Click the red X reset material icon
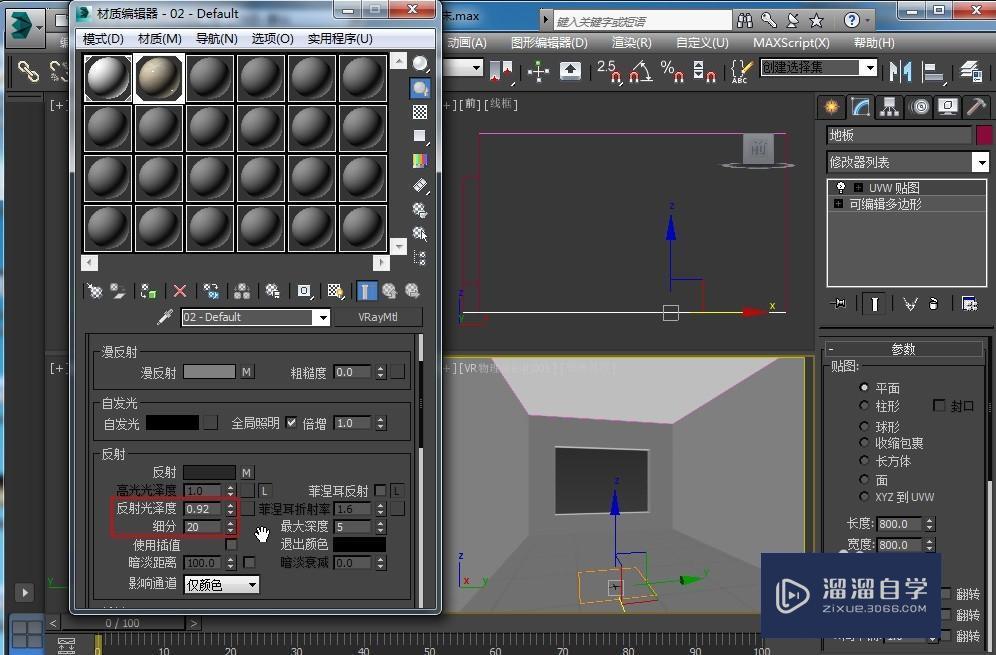996x655 pixels. pos(180,291)
